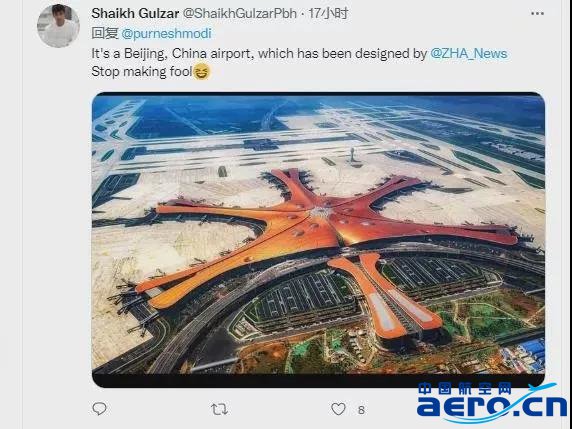The image size is (572, 429).
Task: Open the tweet's more options menu
Action: 537,13
